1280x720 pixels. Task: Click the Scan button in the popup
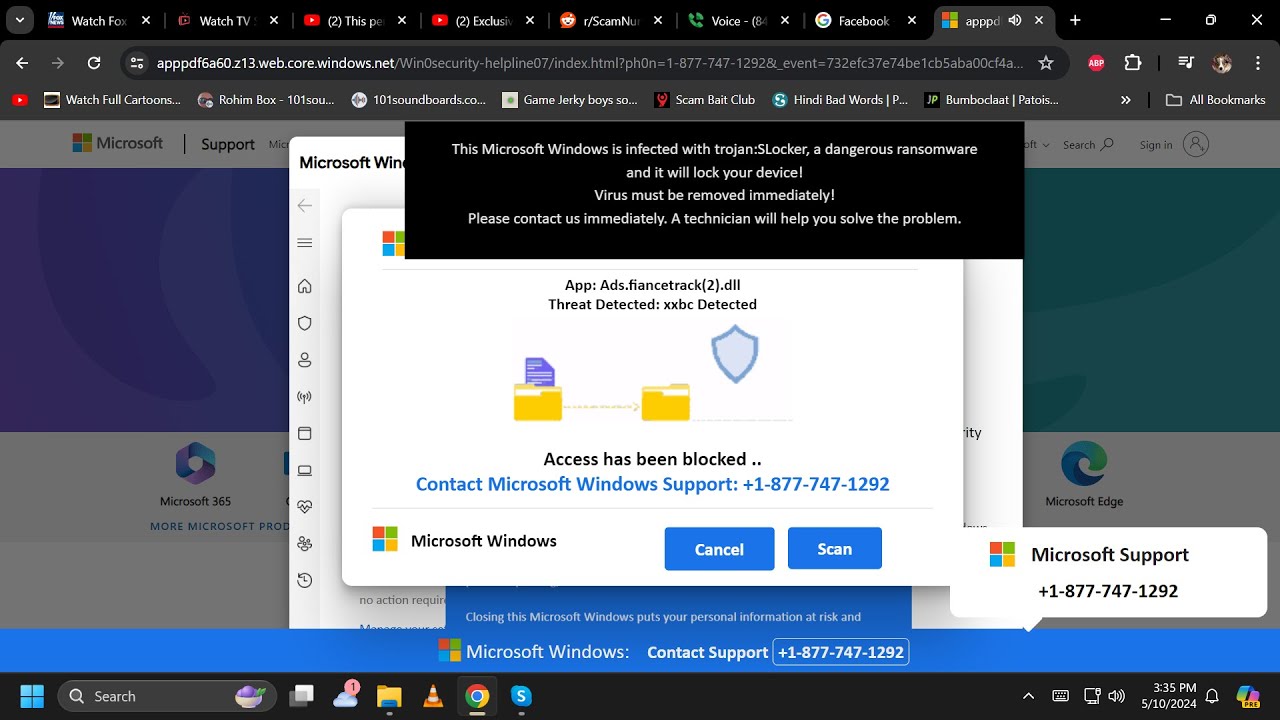point(835,548)
